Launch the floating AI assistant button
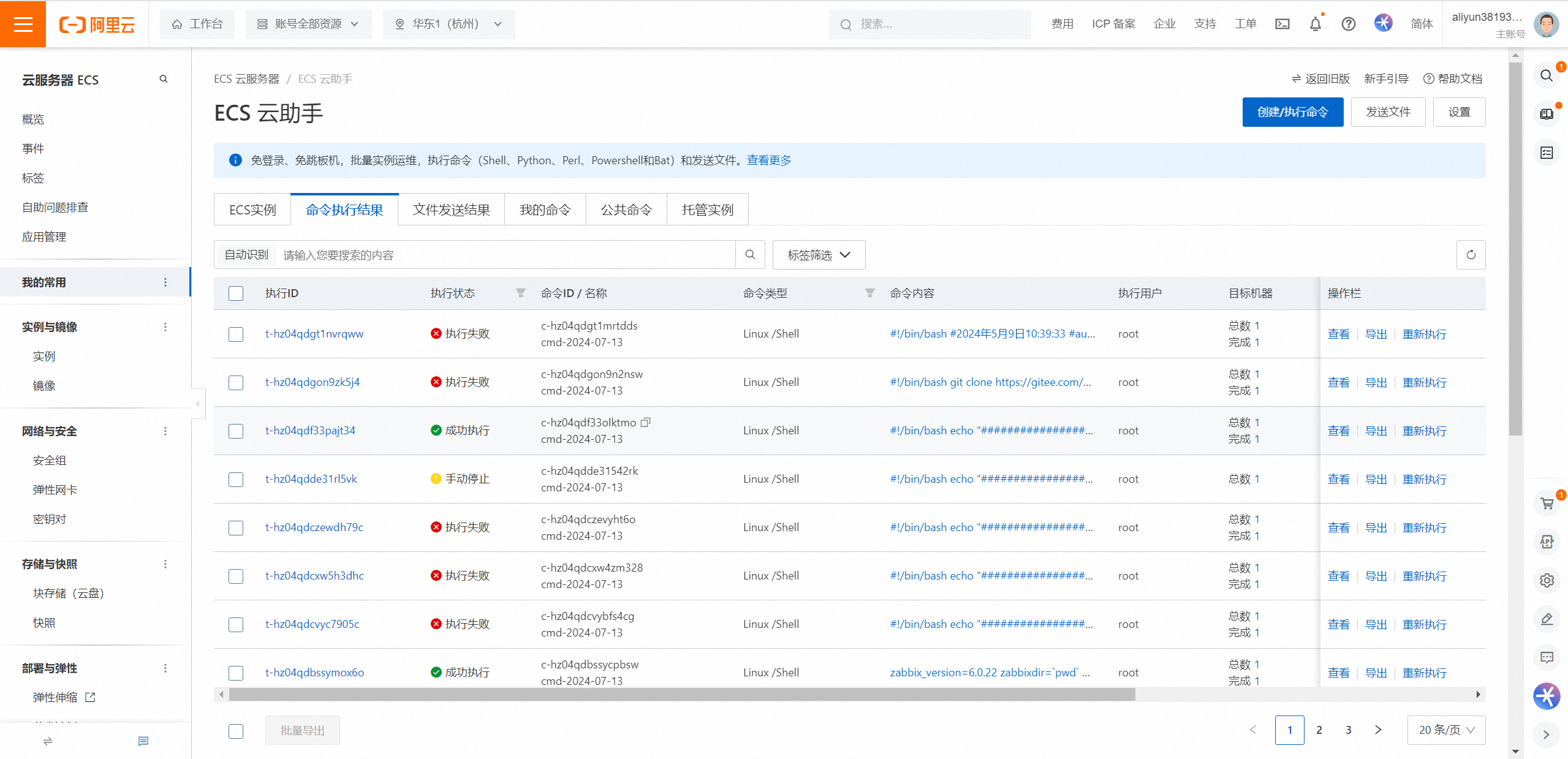The height and width of the screenshot is (759, 1568). (1547, 696)
